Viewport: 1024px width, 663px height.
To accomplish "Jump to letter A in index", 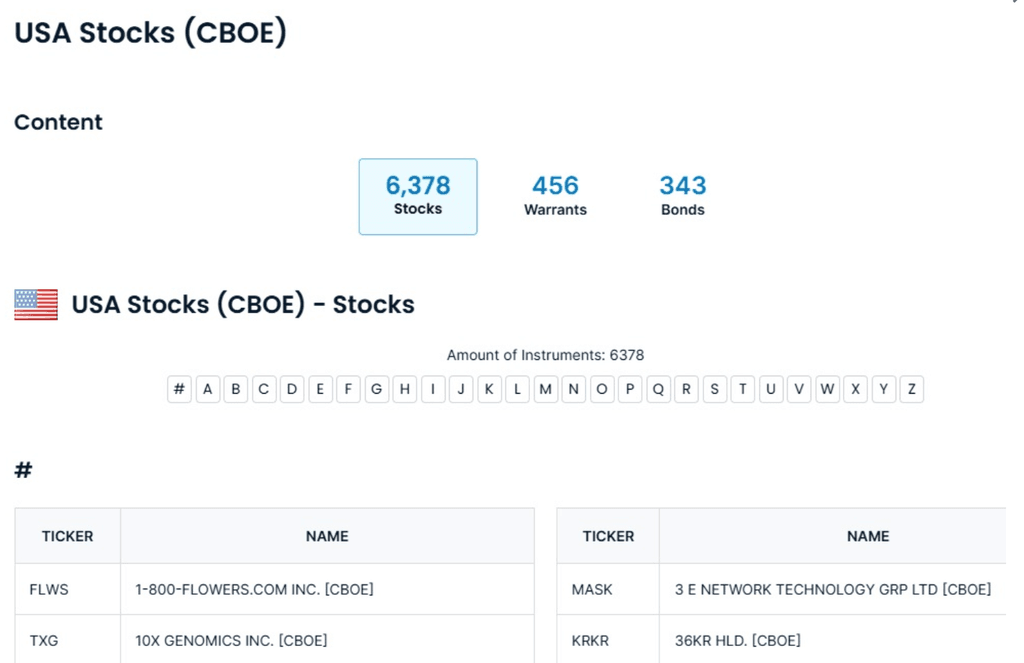I will 208,389.
